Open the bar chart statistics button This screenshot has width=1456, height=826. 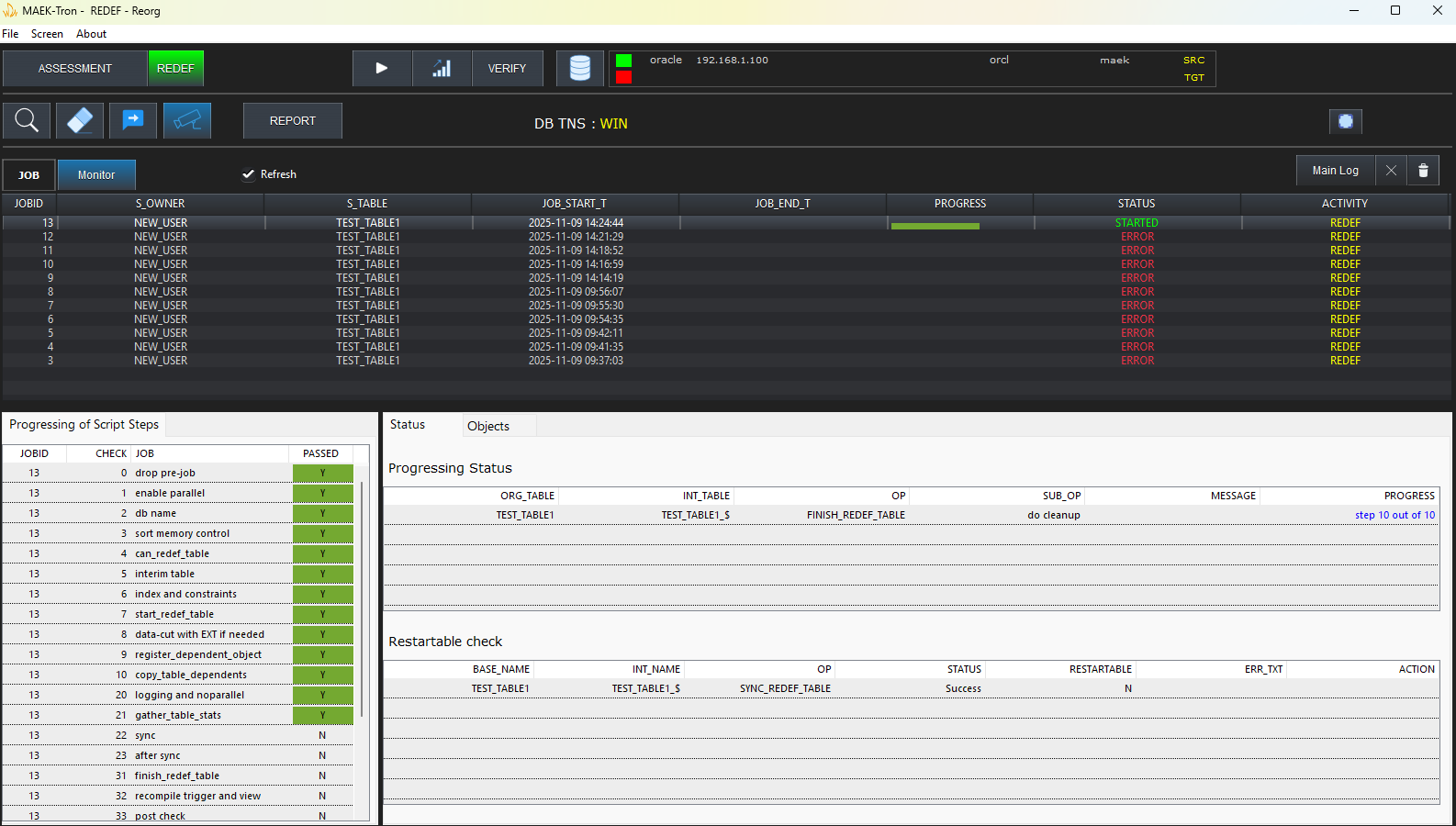pos(442,68)
